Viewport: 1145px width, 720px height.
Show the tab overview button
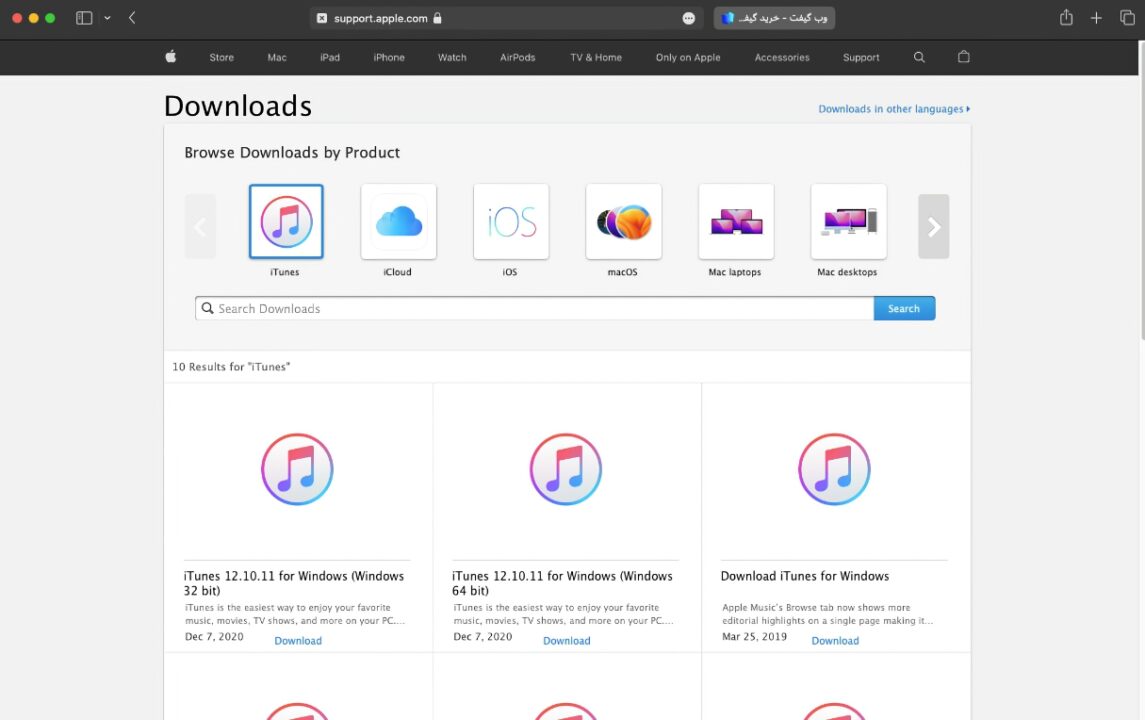[x=1127, y=18]
